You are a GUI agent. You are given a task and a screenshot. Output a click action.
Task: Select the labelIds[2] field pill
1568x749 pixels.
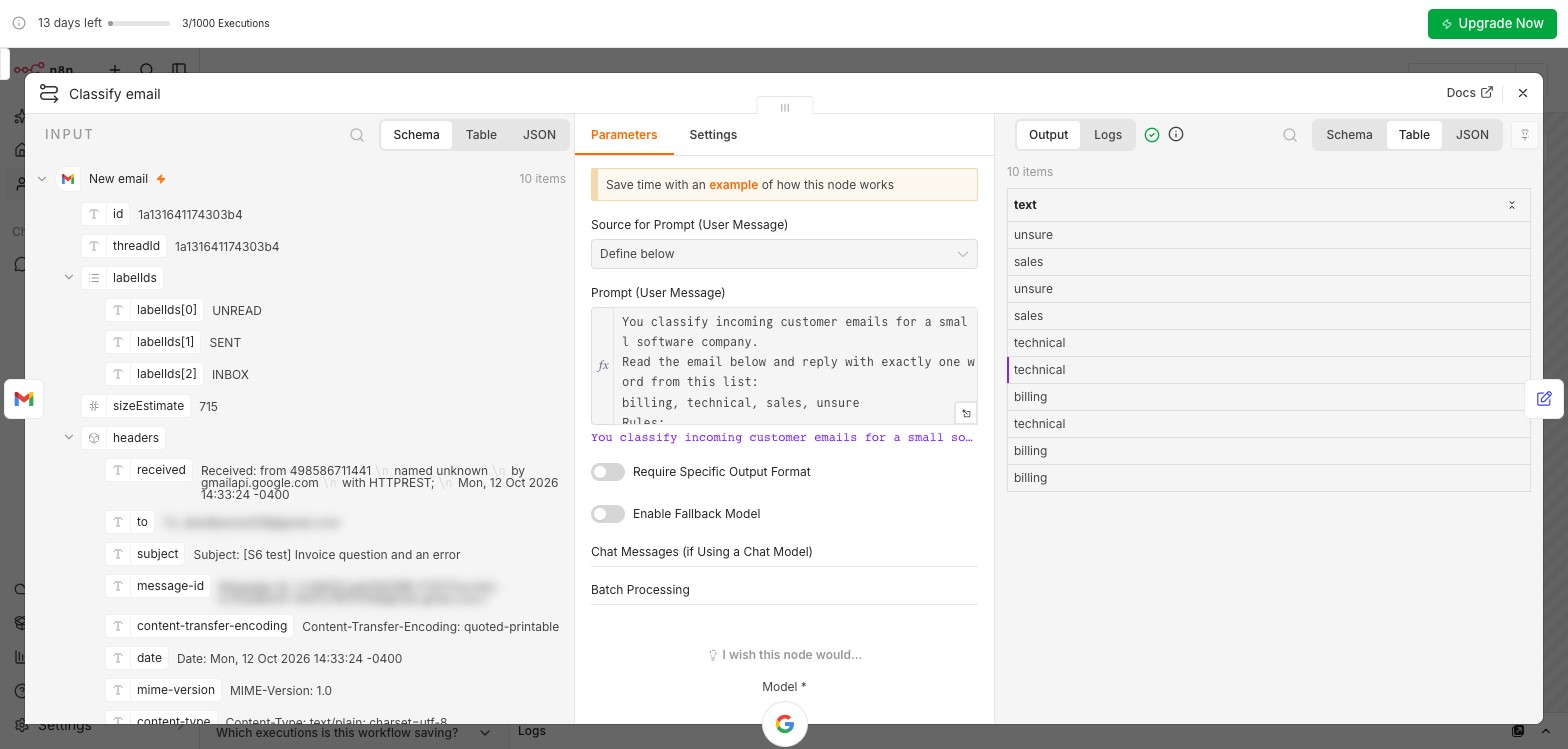click(154, 374)
